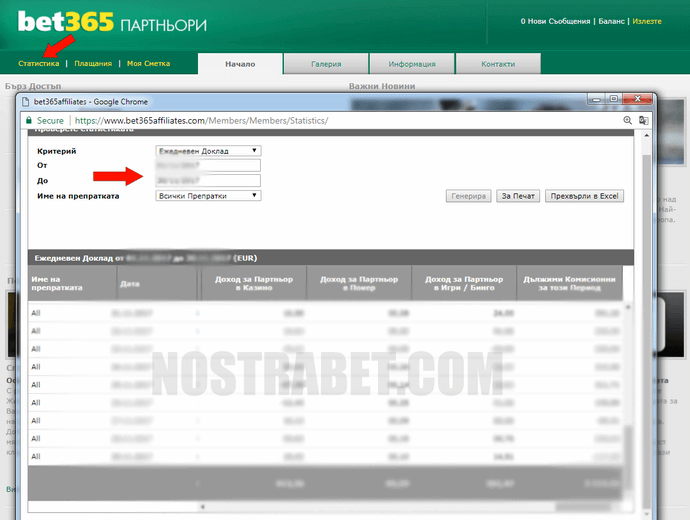Click the До date field

(208, 180)
